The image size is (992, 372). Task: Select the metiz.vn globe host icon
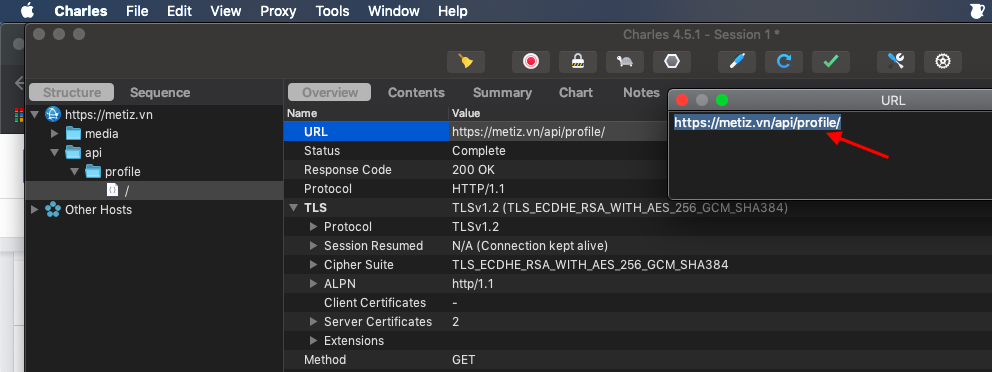pos(53,115)
